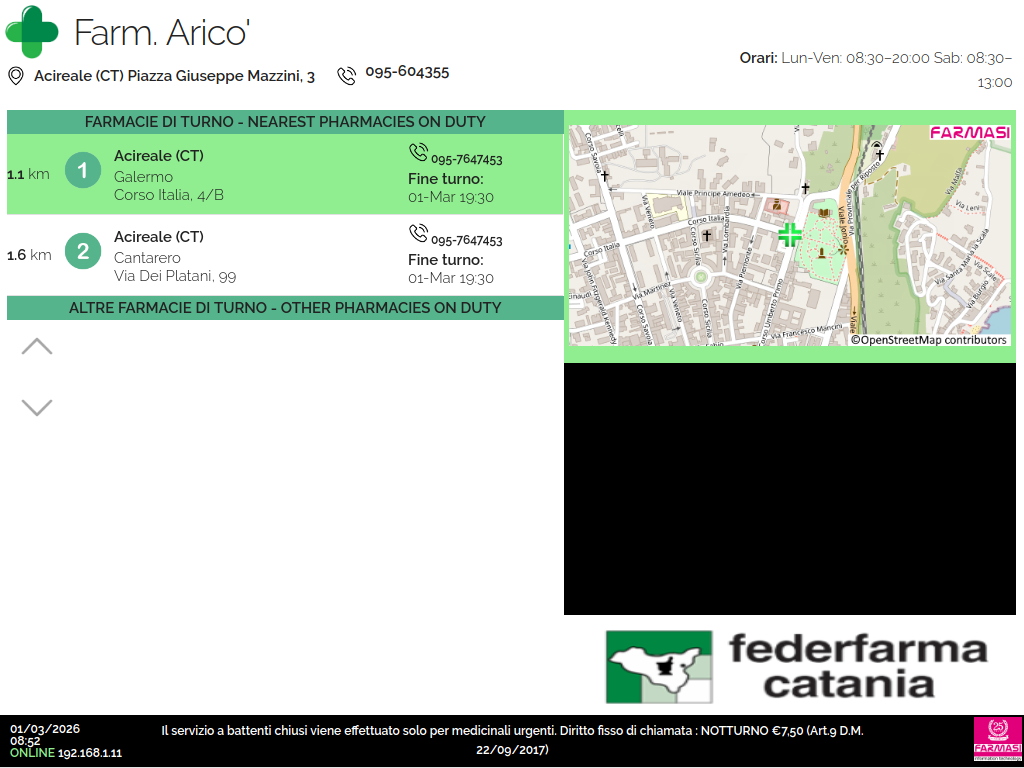Click the location pin icon near address

tap(16, 76)
